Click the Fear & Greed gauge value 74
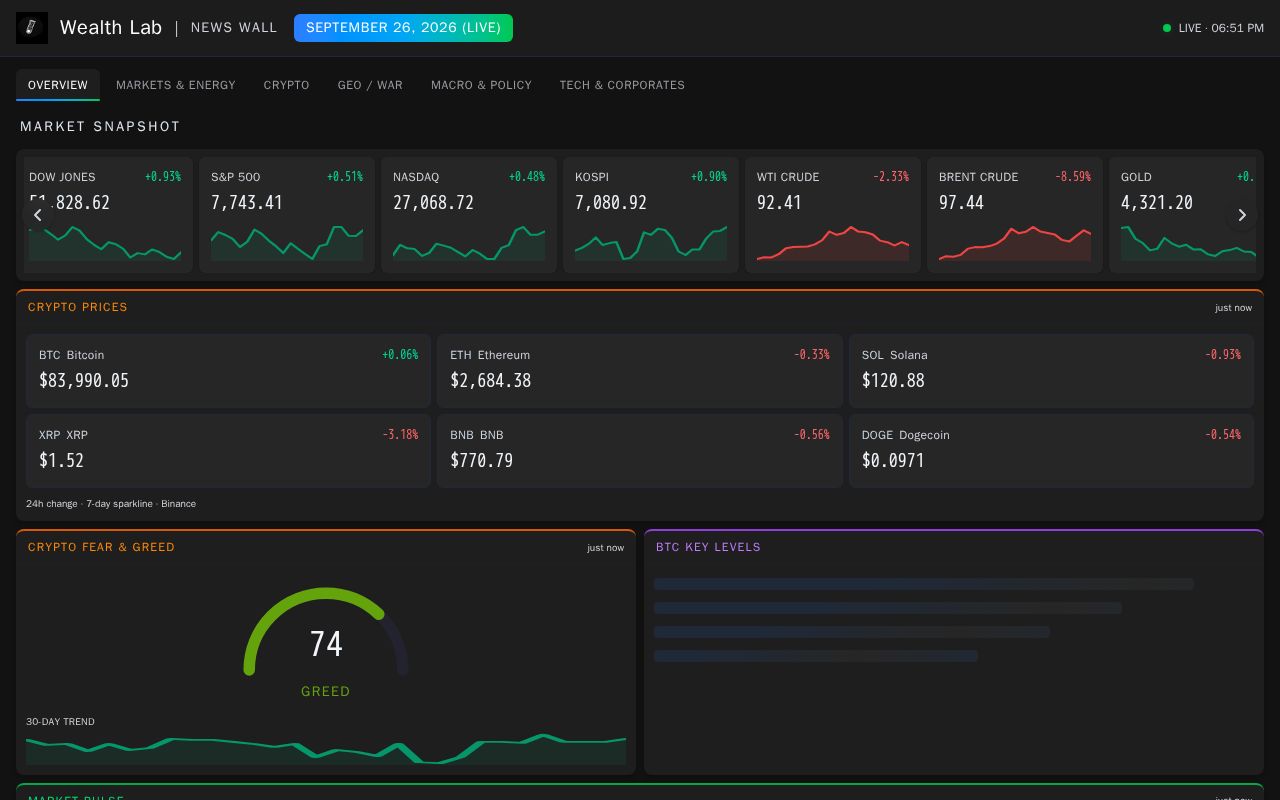The image size is (1280, 800). (326, 644)
